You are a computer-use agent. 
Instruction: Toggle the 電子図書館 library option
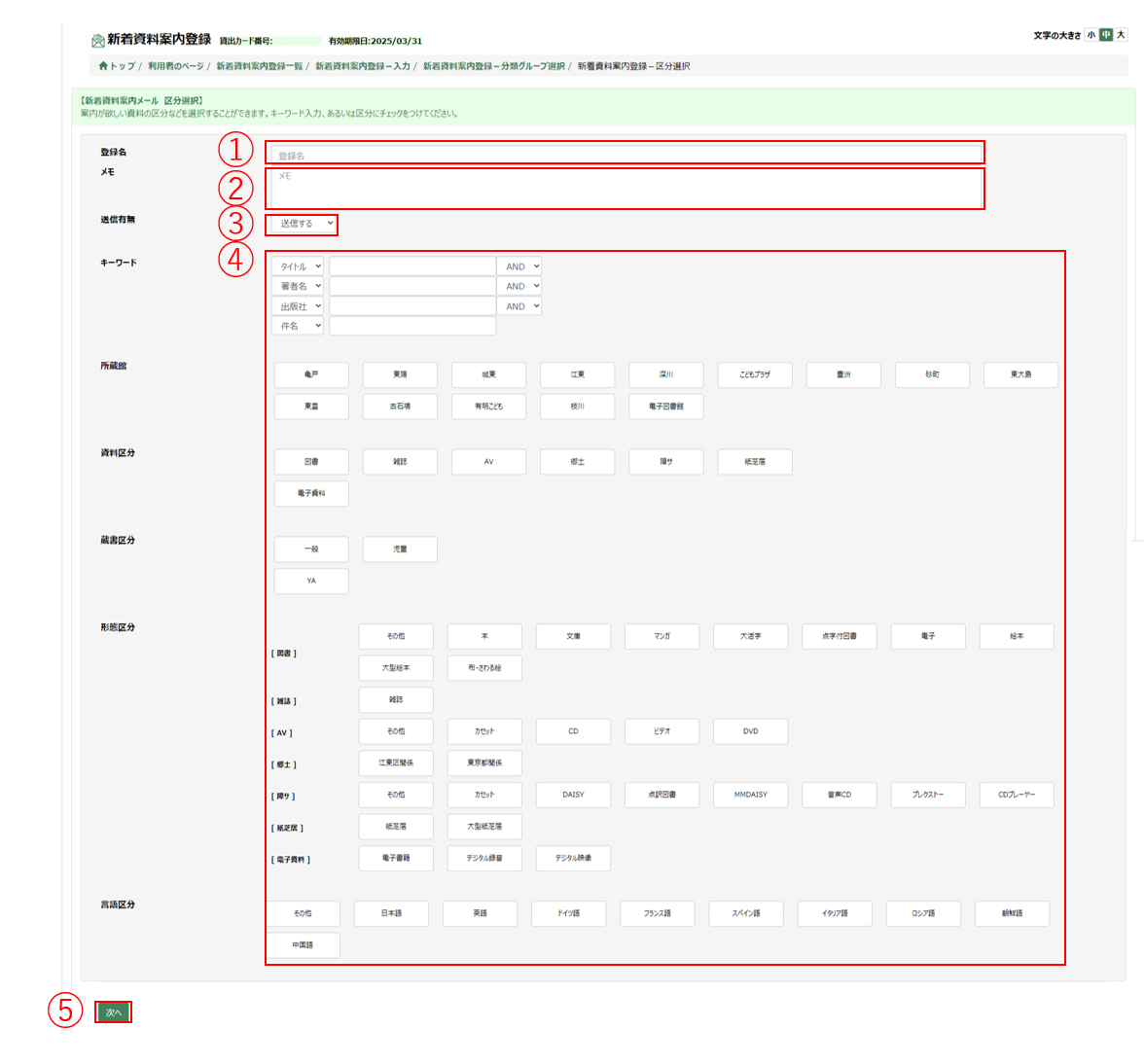pyautogui.click(x=665, y=407)
